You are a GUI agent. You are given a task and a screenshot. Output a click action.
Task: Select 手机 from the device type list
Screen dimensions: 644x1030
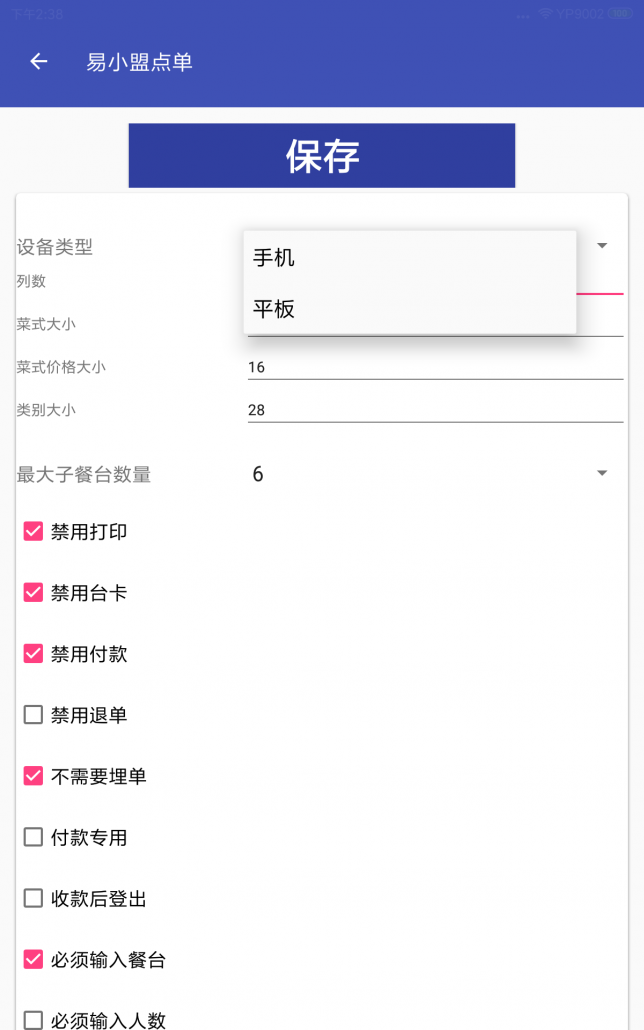coord(409,257)
